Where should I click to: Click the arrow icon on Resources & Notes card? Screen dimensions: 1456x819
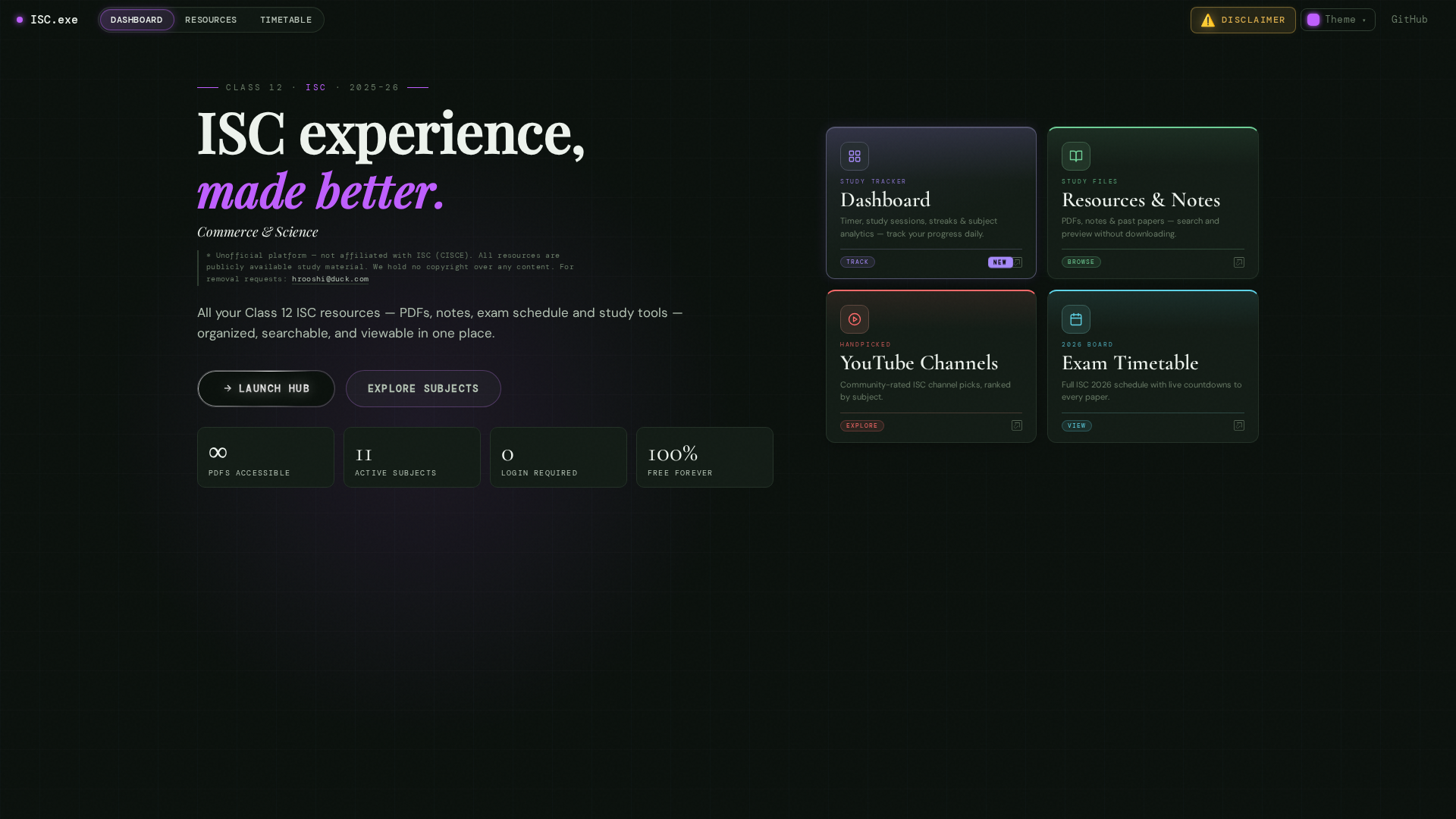pos(1239,262)
